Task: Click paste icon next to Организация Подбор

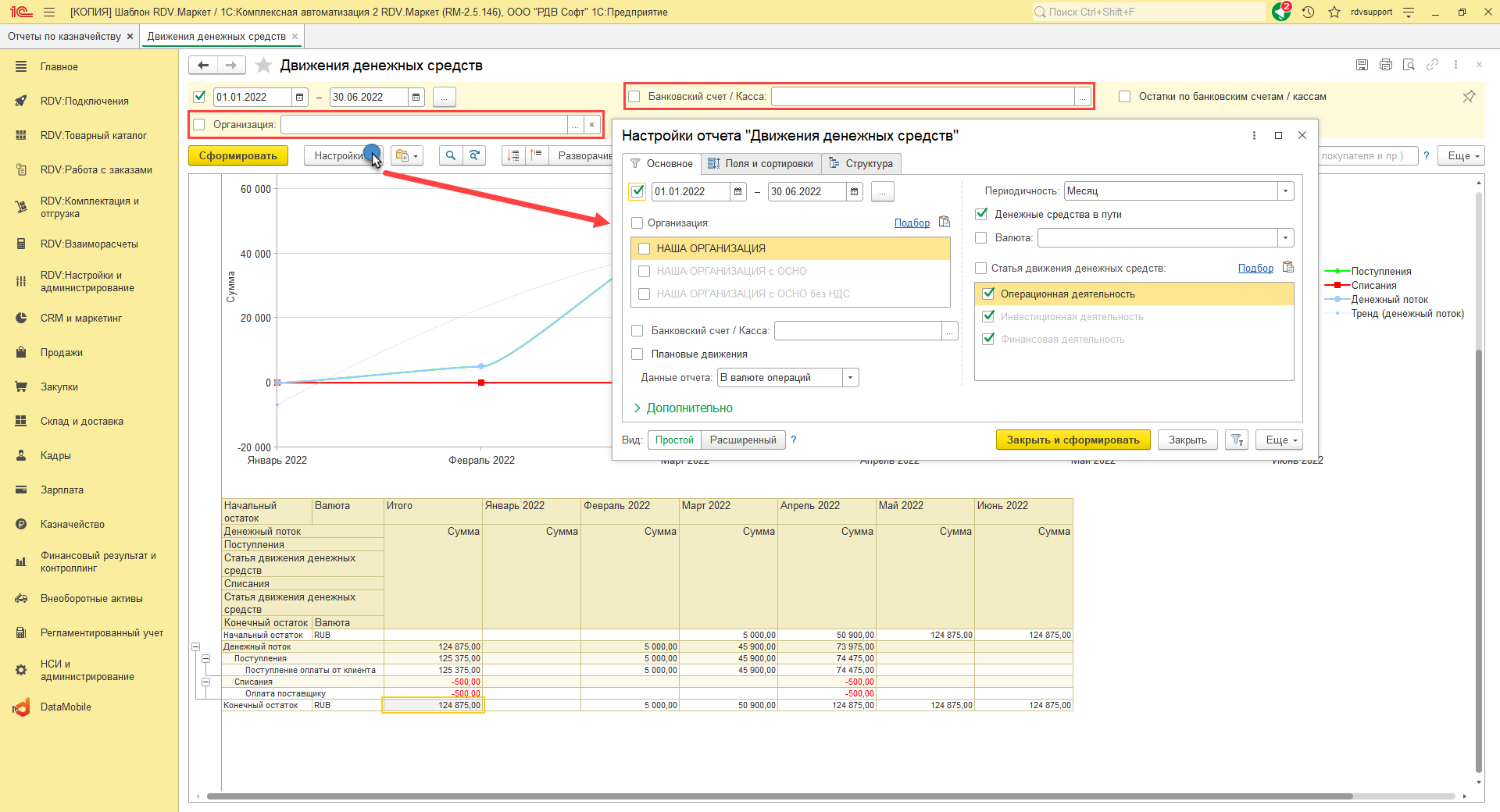Action: pos(945,223)
